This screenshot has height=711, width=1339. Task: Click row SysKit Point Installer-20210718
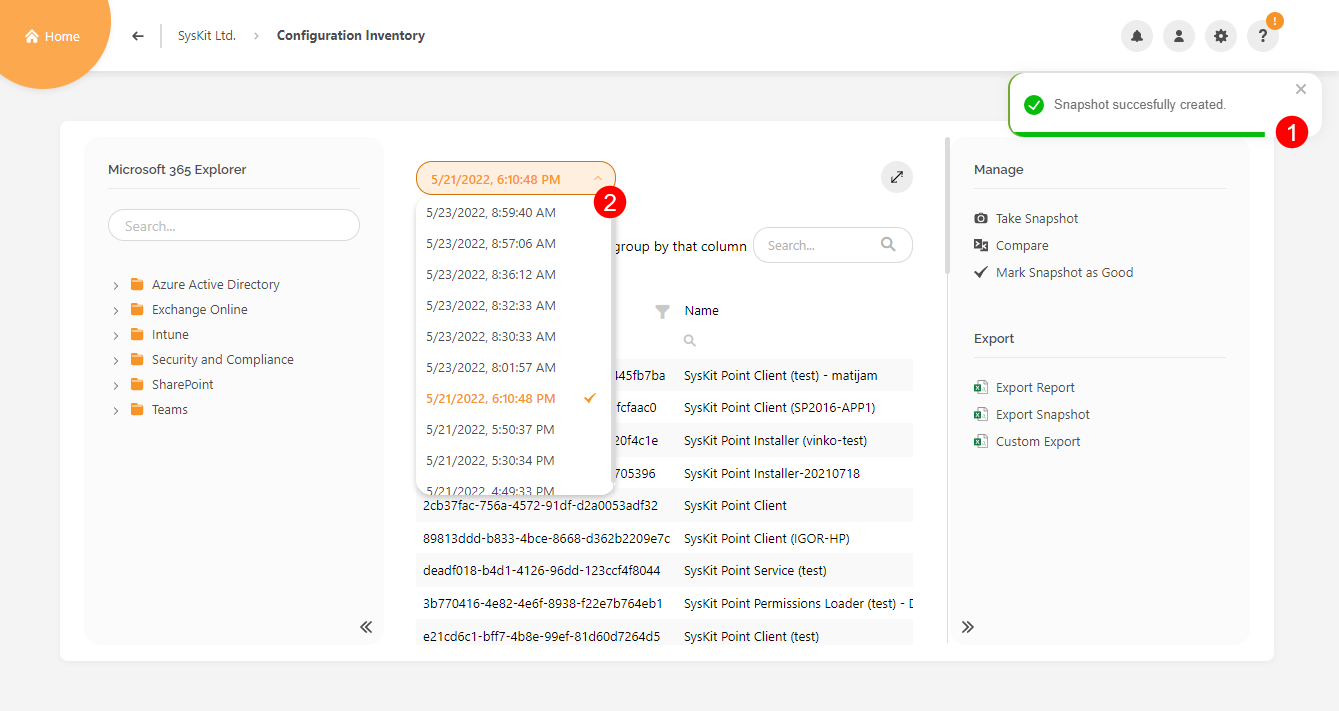[x=772, y=473]
